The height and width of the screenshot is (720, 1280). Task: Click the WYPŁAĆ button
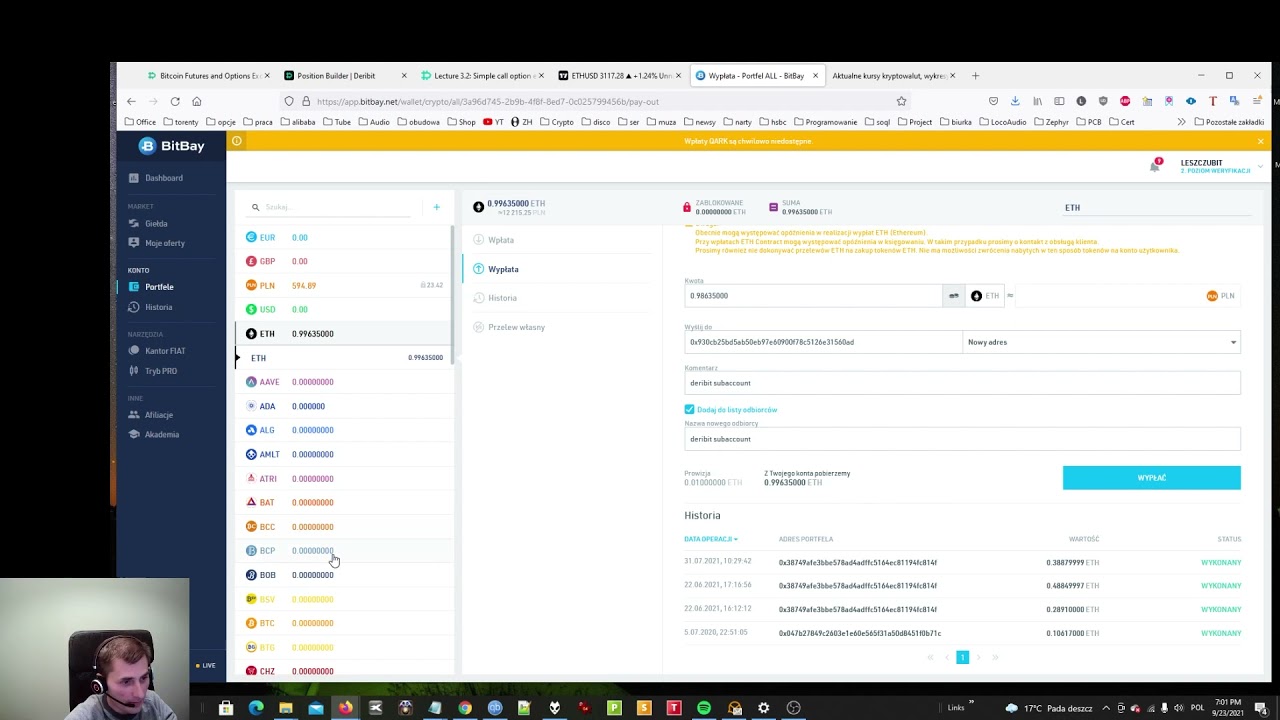(x=1152, y=478)
